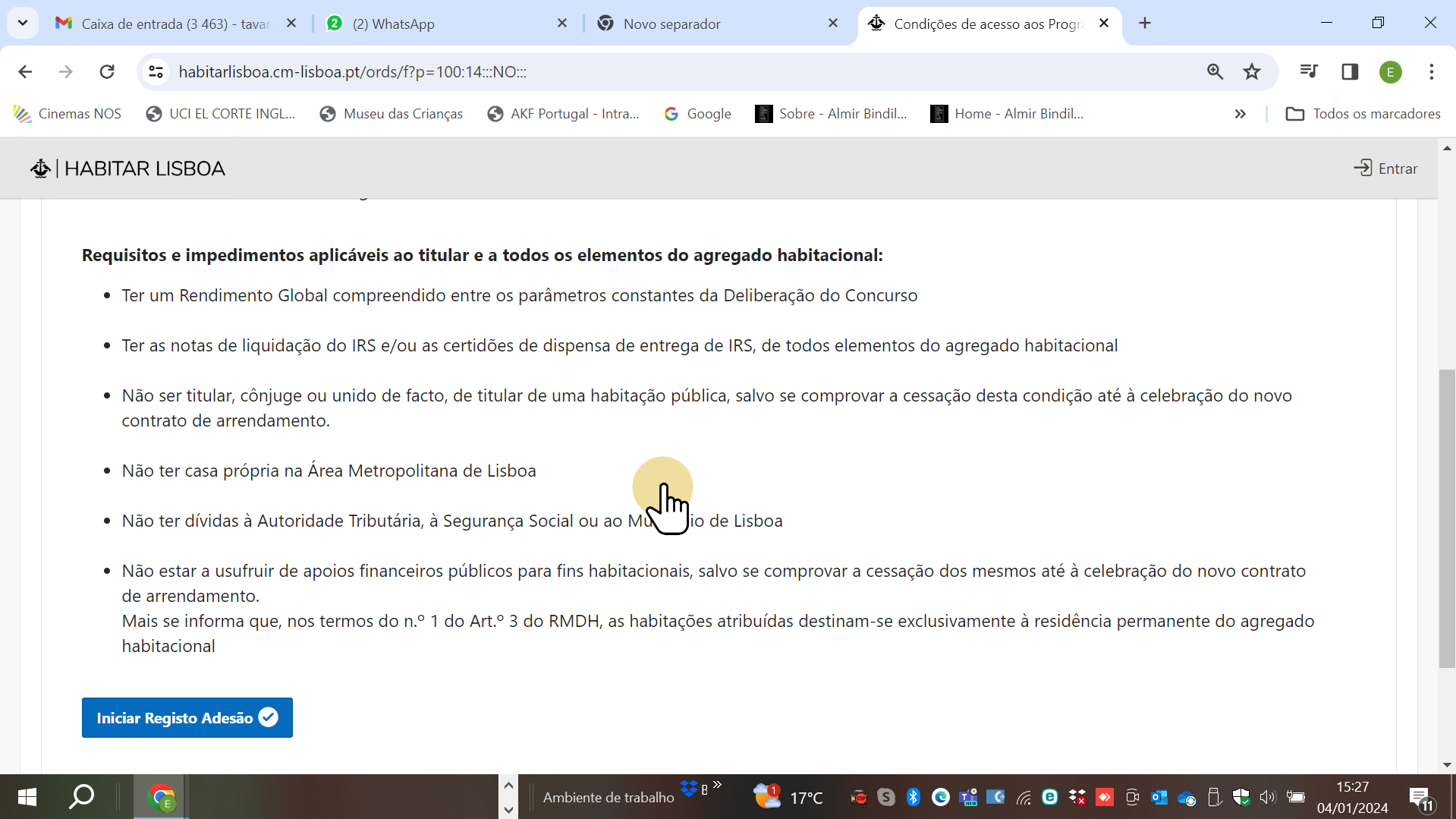Open the media control icon in toolbar

(1309, 72)
